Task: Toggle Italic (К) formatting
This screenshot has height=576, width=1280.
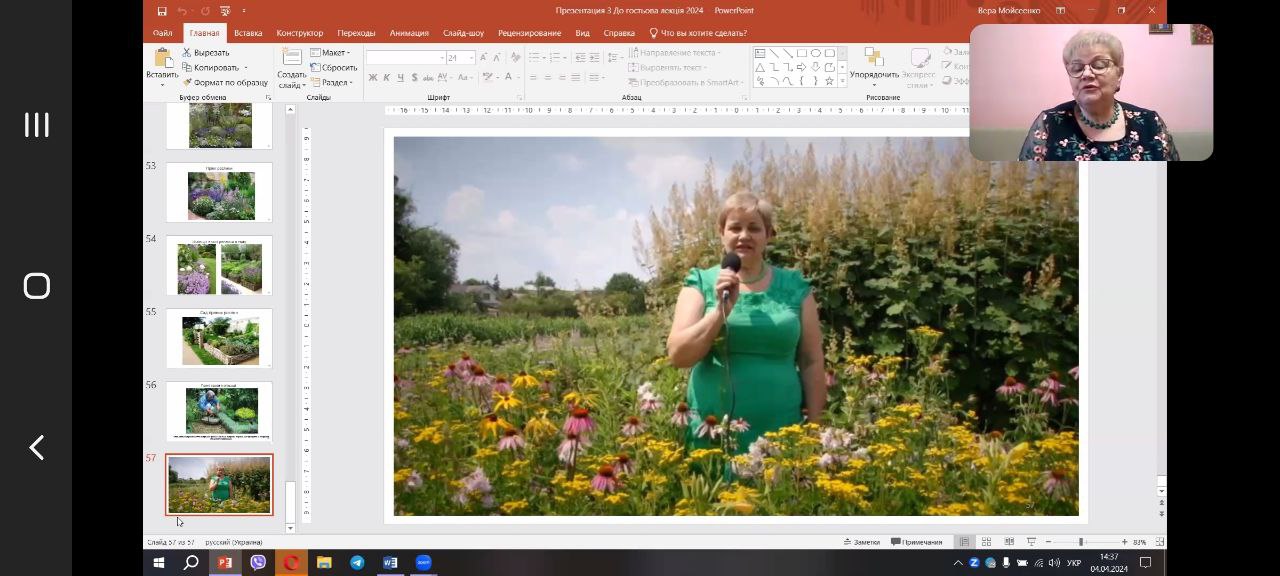Action: pos(387,77)
